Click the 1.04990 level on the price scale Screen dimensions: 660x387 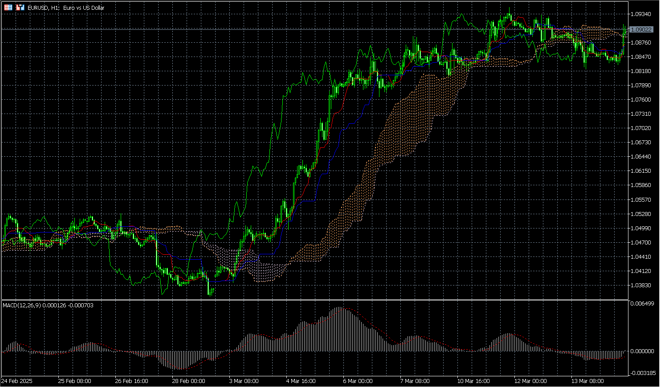coord(640,228)
